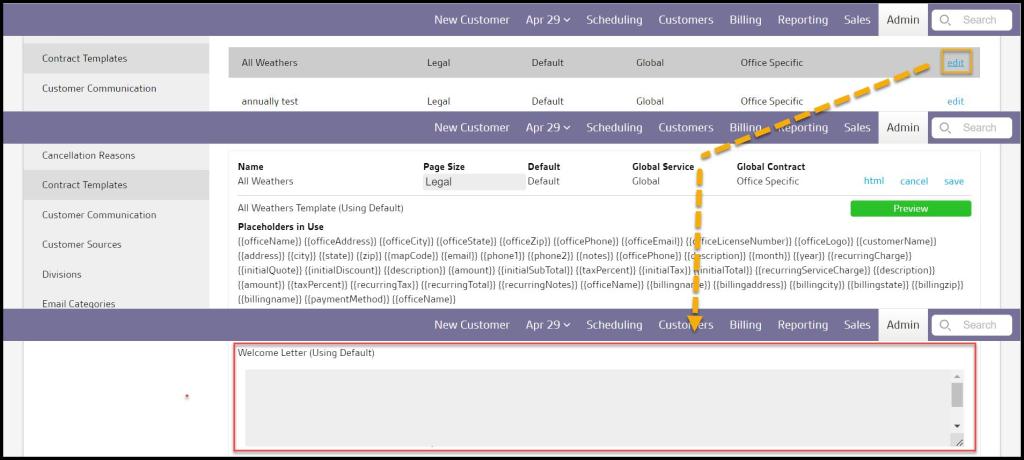
Task: Click the Page Size field showing Legal
Action: (x=473, y=182)
